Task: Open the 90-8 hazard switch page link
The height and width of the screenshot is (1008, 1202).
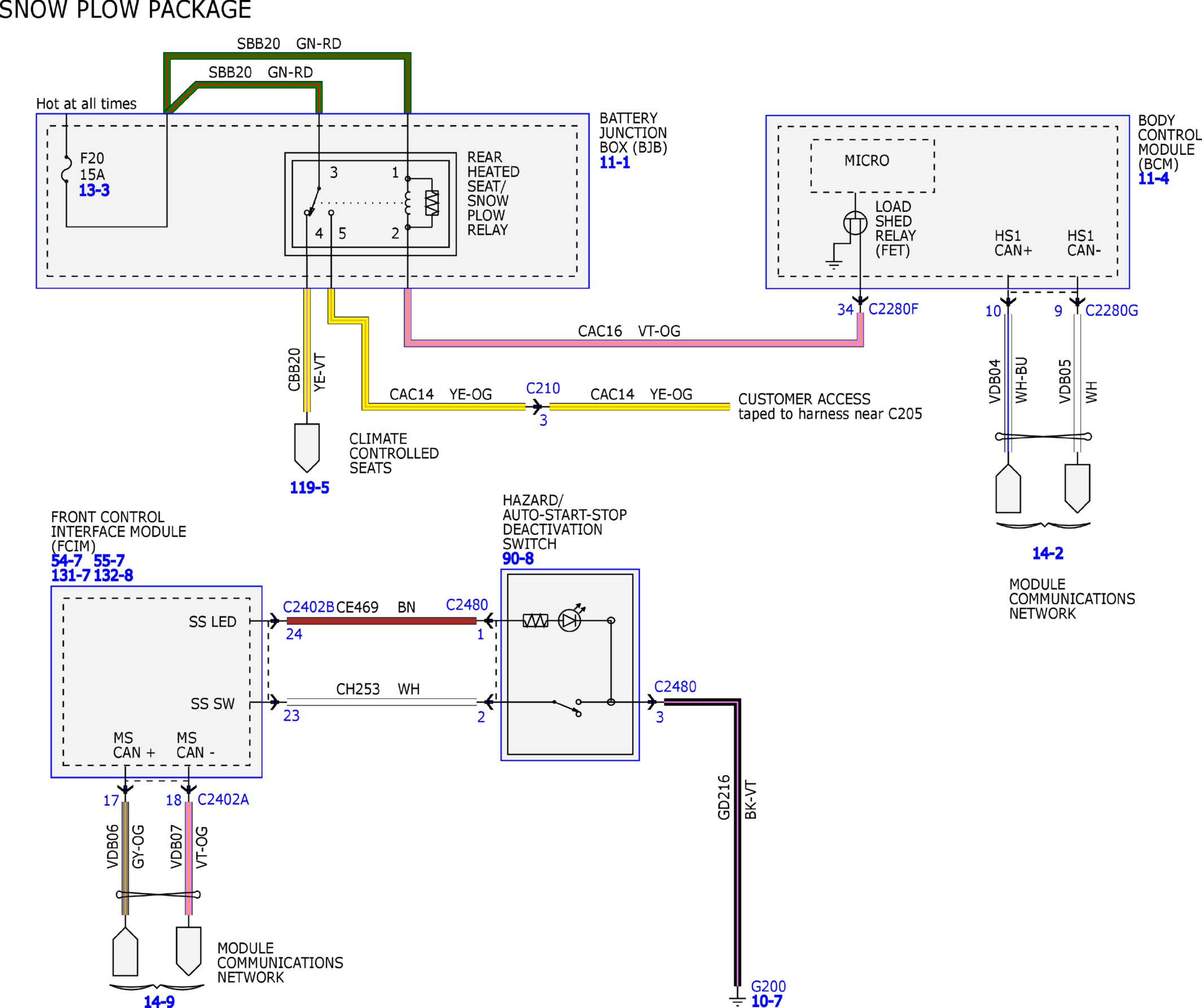Action: tap(518, 559)
